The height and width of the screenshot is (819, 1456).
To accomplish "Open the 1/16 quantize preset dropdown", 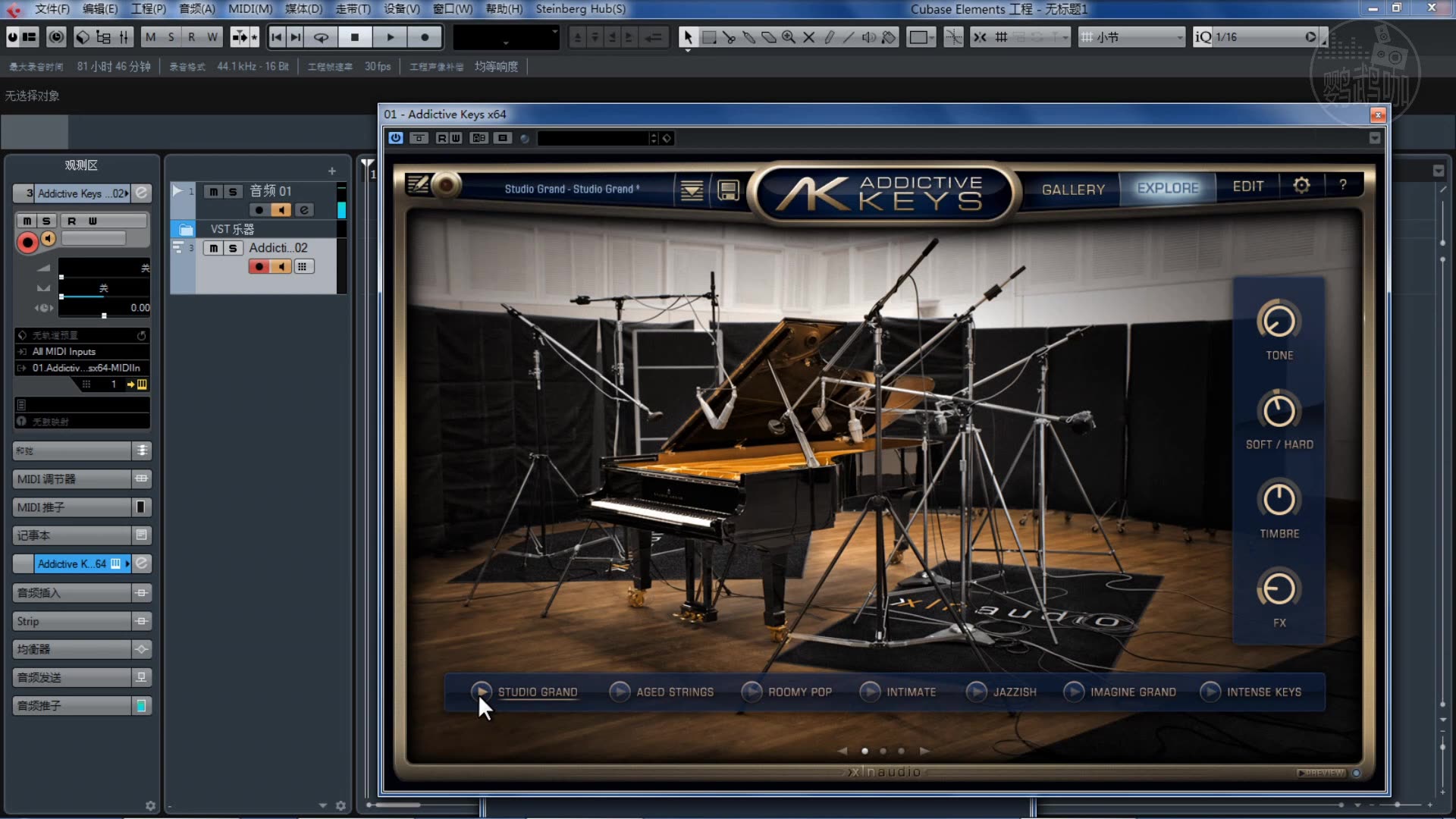I will pyautogui.click(x=1260, y=37).
